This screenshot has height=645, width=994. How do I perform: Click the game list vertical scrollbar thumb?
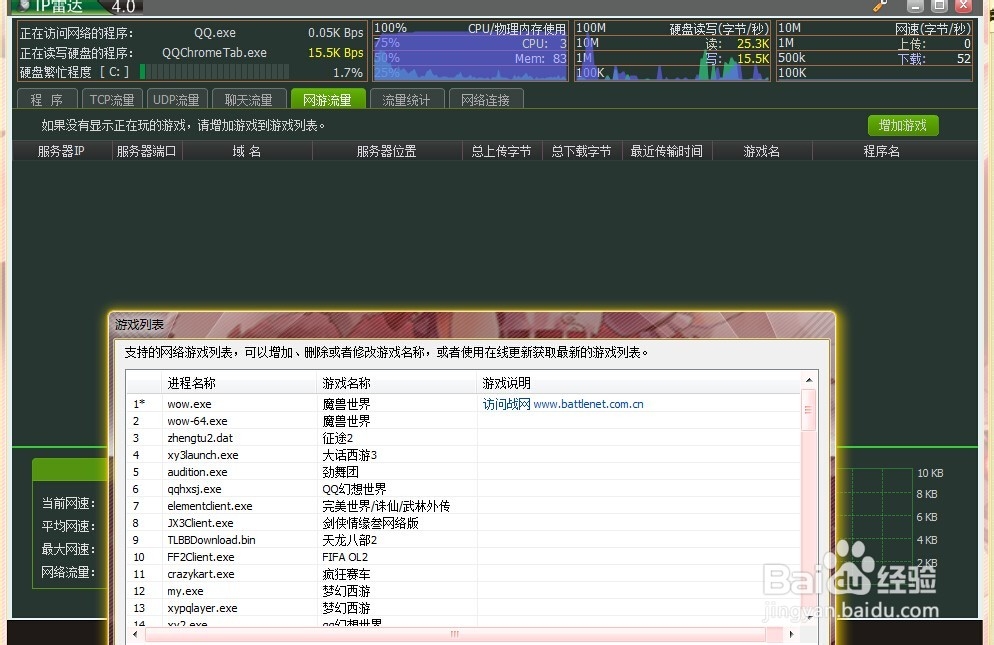[x=808, y=410]
